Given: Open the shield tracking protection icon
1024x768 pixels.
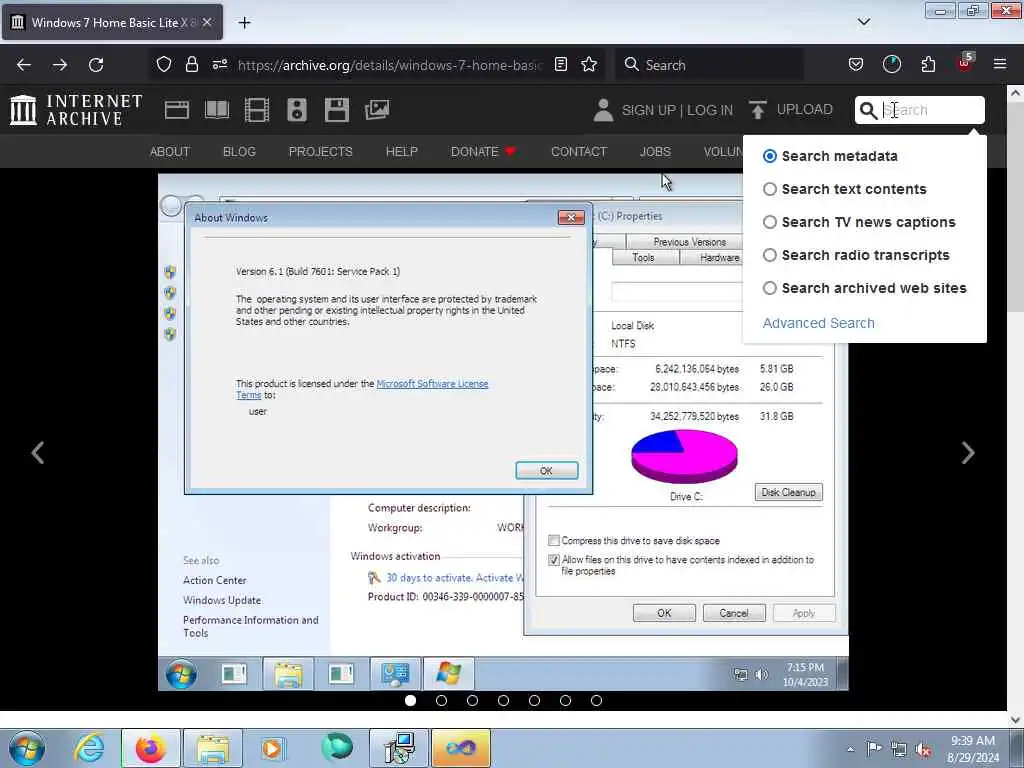Looking at the screenshot, I should tap(164, 64).
